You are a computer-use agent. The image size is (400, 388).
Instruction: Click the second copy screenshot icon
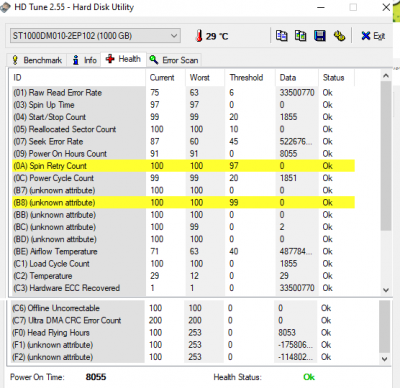pos(300,35)
